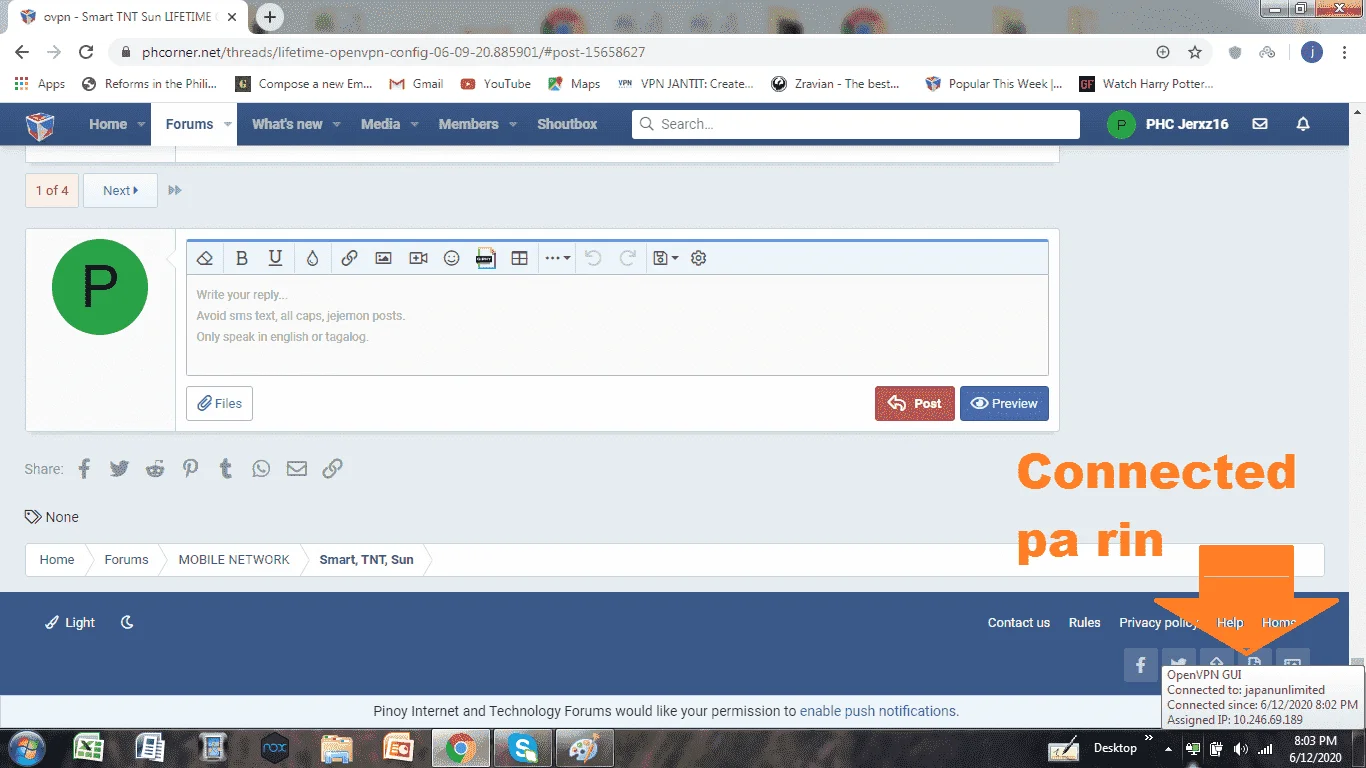
Task: Open What's new tab
Action: click(287, 124)
